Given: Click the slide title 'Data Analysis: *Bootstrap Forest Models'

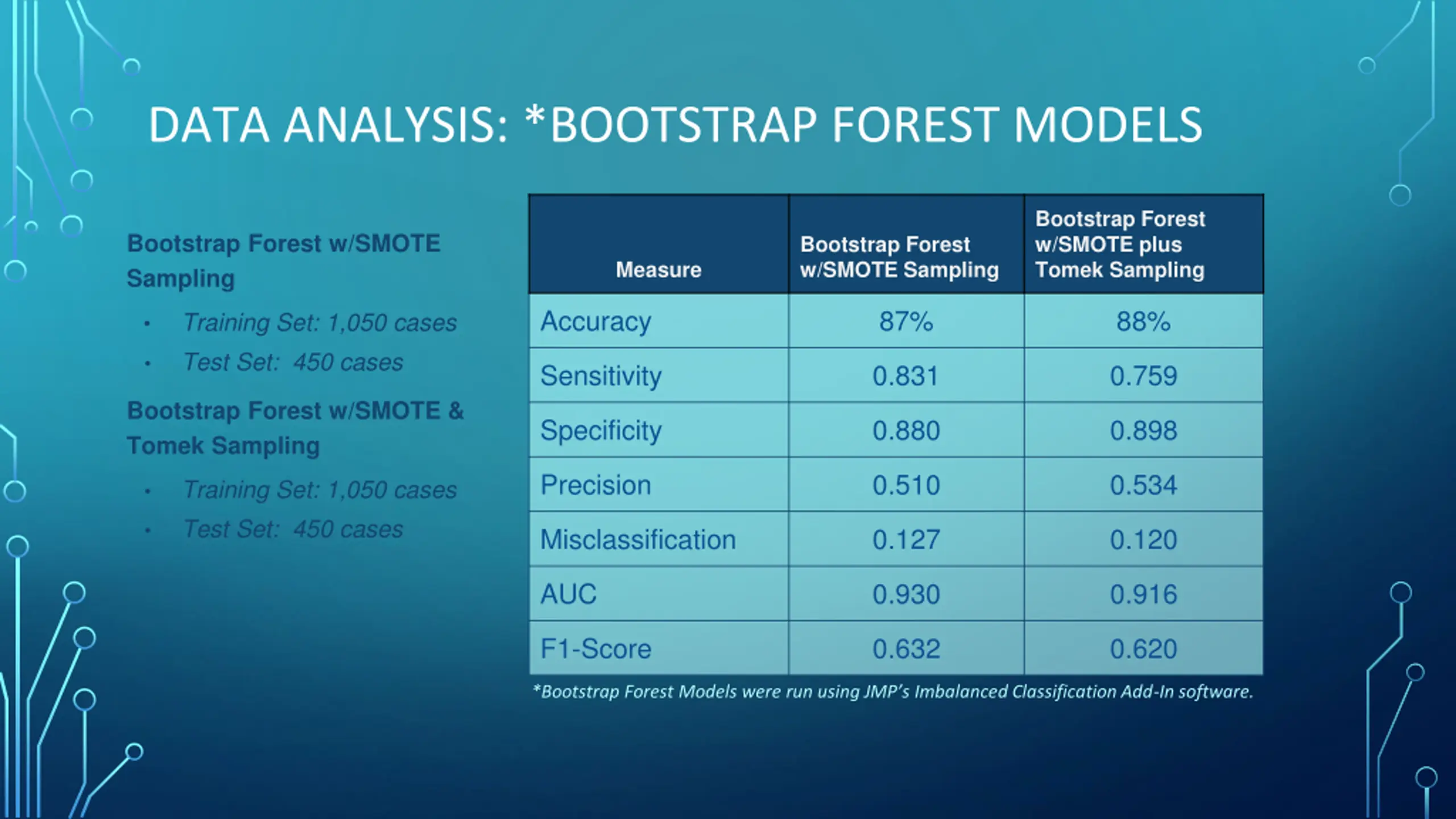Looking at the screenshot, I should coord(675,125).
